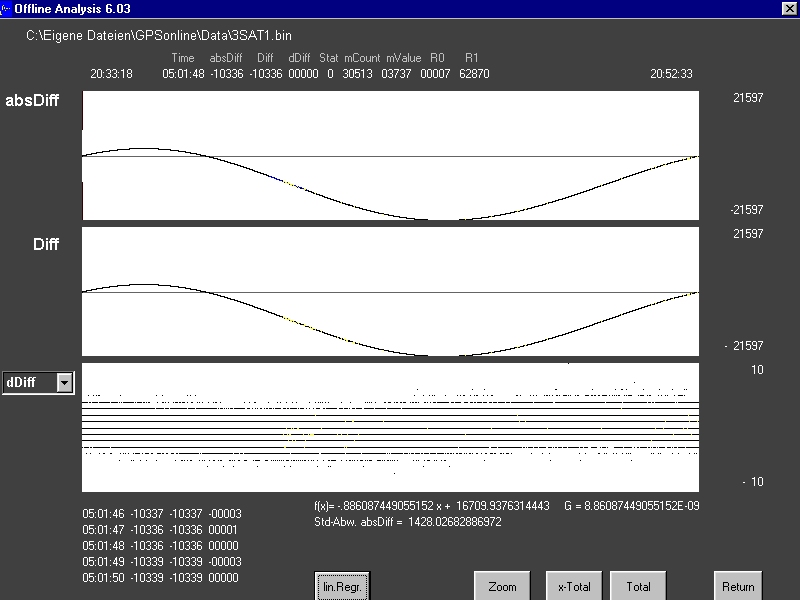
Task: Click the mCount column header
Action: [x=362, y=58]
